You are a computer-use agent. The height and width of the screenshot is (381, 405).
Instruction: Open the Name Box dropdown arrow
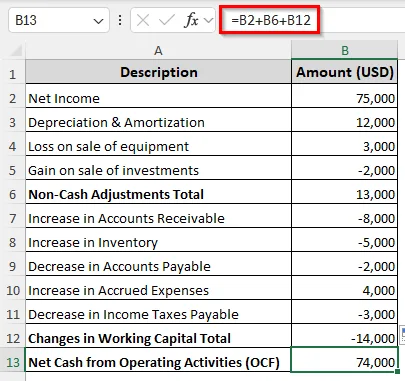[x=98, y=21]
